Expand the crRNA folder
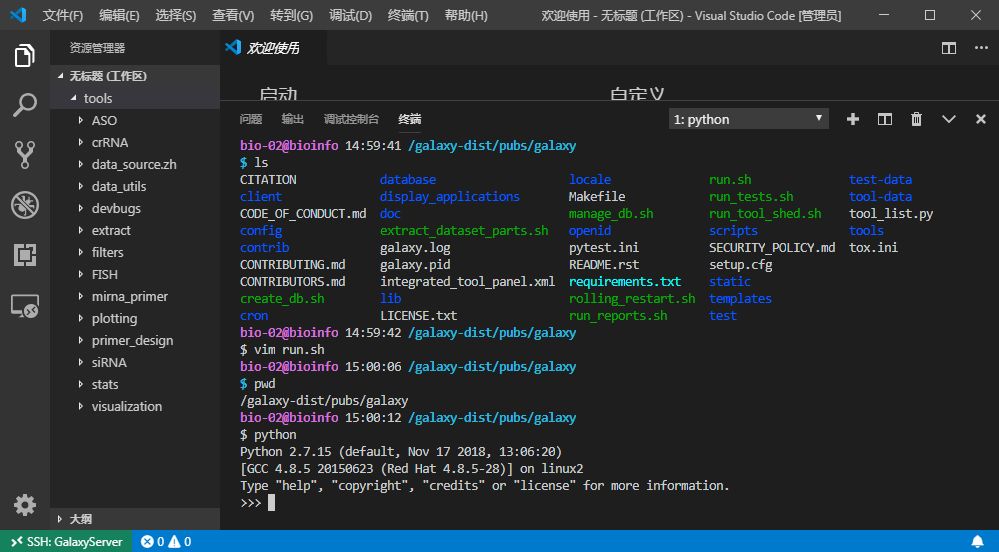Screen dimensions: 999x552 point(135,142)
